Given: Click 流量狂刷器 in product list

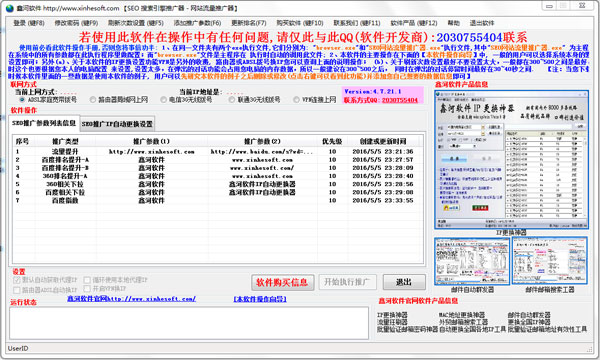Looking at the screenshot, I should coord(393,322).
